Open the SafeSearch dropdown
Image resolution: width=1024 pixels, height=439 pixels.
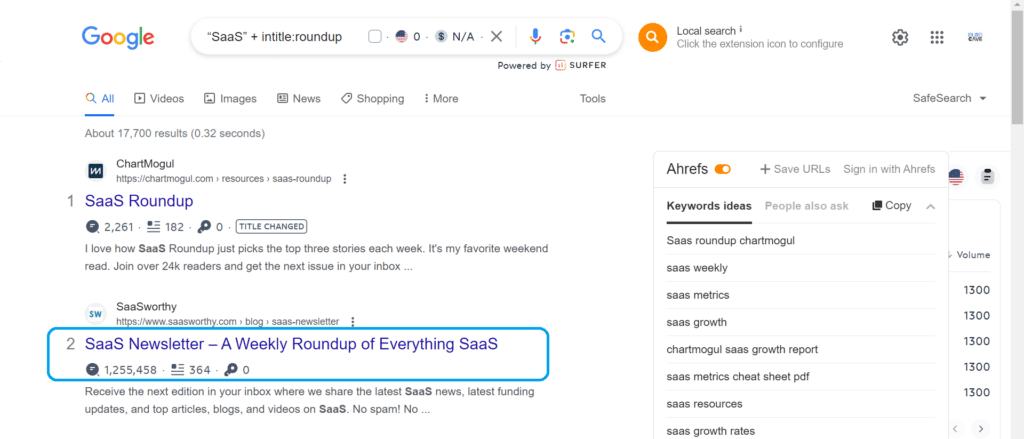pos(950,99)
